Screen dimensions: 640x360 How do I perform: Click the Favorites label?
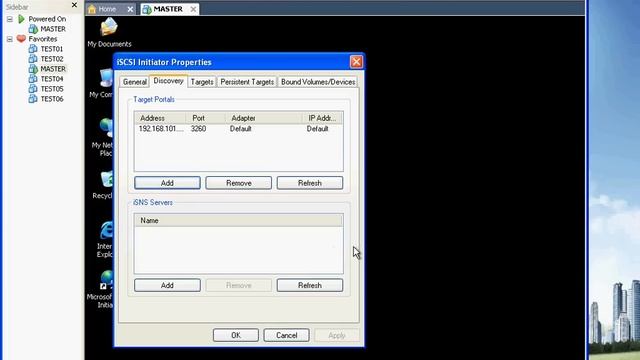pos(42,39)
